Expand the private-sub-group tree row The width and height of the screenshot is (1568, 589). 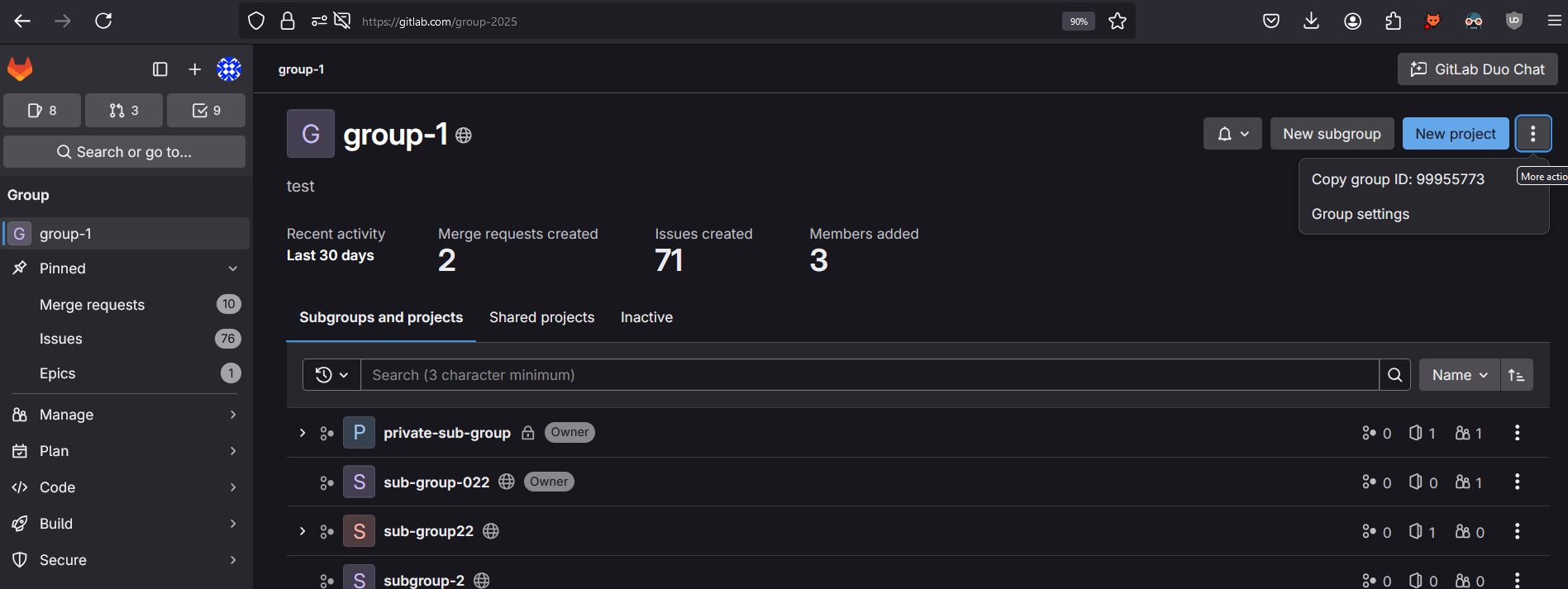click(303, 433)
